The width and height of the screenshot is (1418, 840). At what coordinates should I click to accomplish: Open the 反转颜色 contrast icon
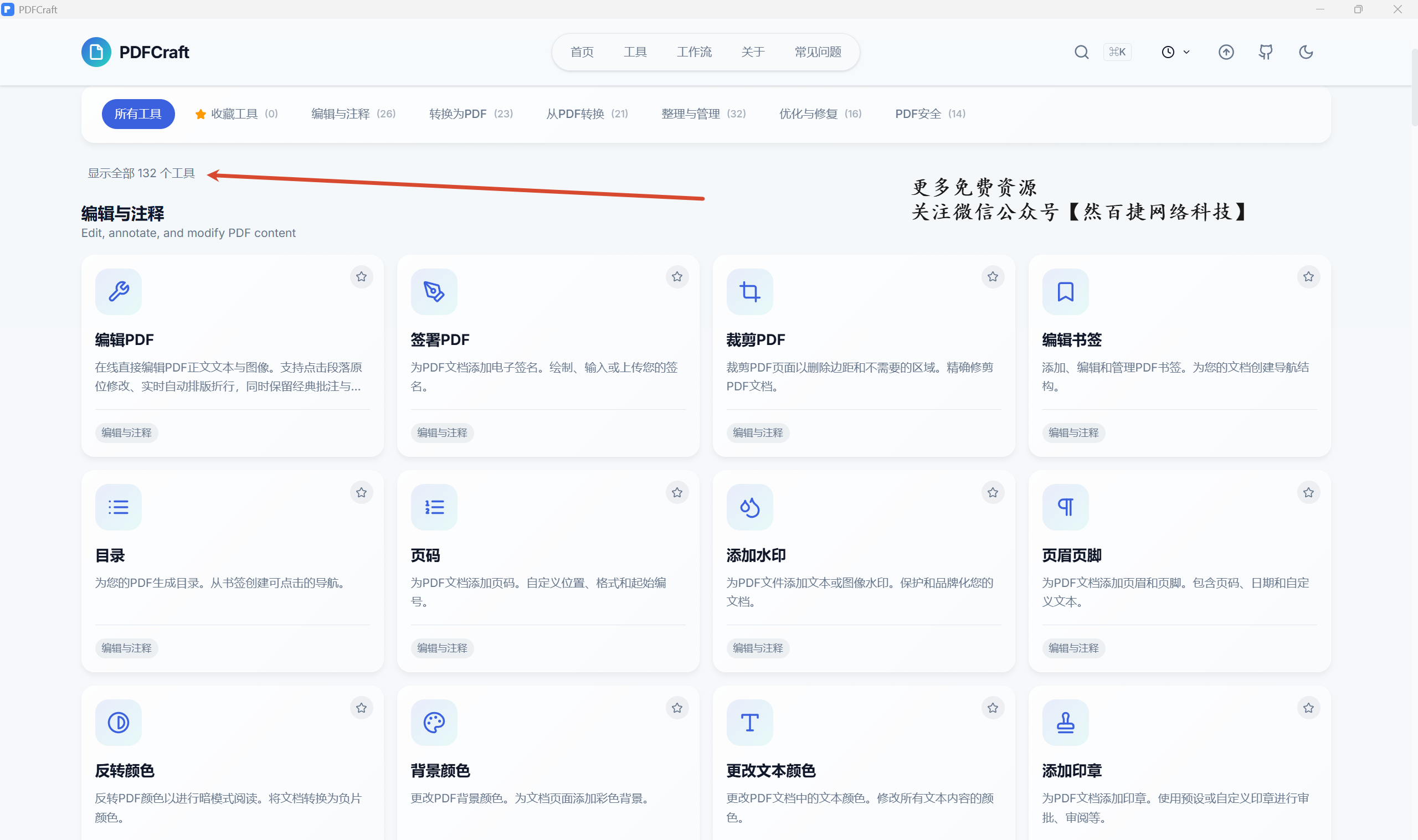click(x=119, y=722)
